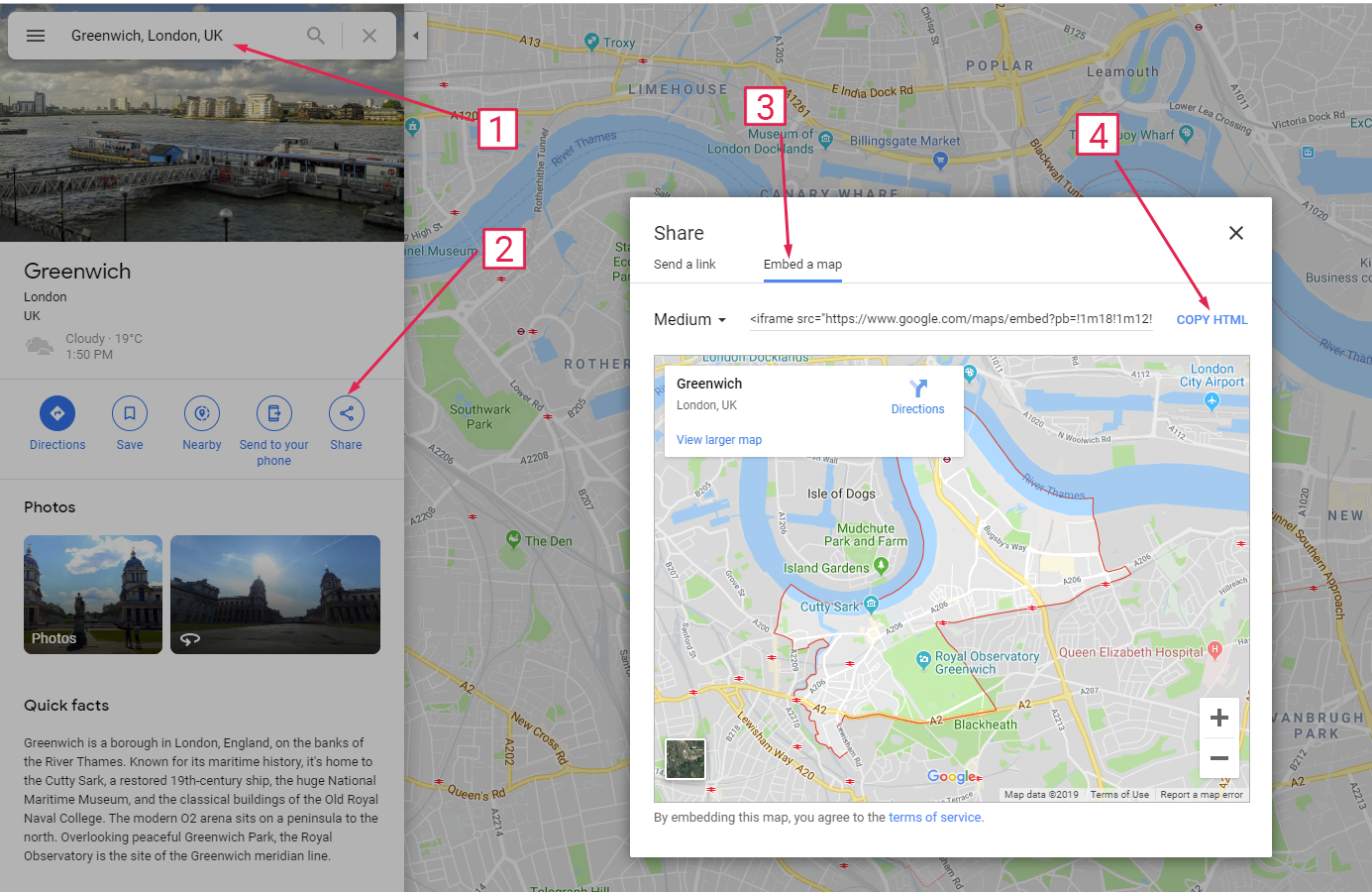Open the terms of service link

coord(934,817)
